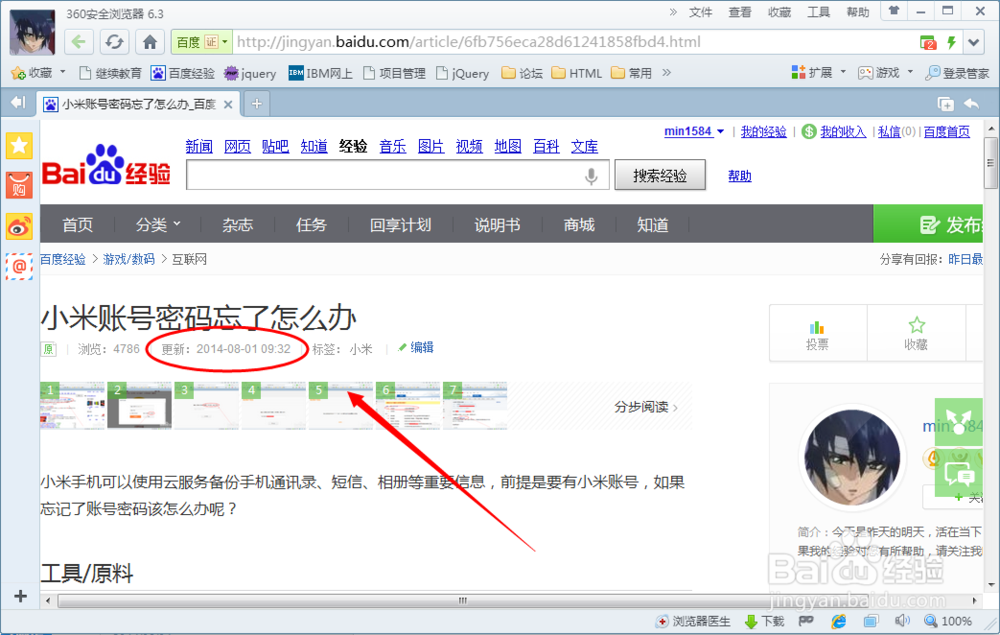1000x635 pixels.
Task: Expand the 收藏 bookmarks dropdown arrow
Action: click(x=62, y=72)
